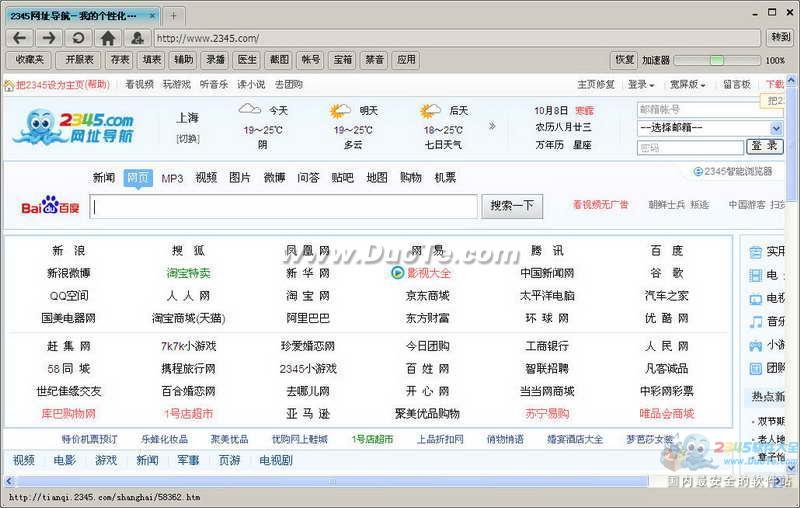
Task: Open the 京东商城 link
Action: coord(428,296)
